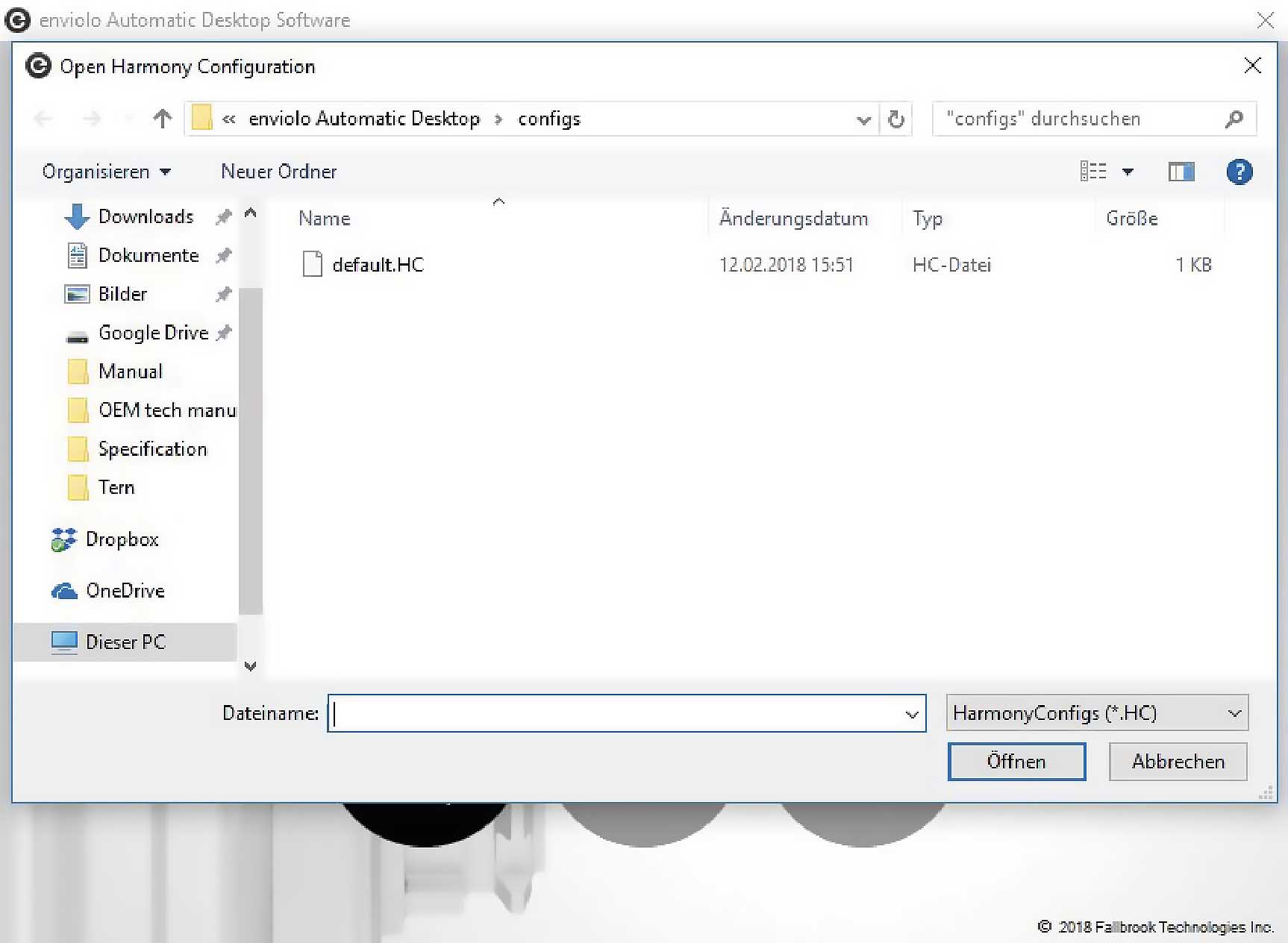Click the Dropbox icon in sidebar
Image resolution: width=1288 pixels, height=943 pixels.
64,539
